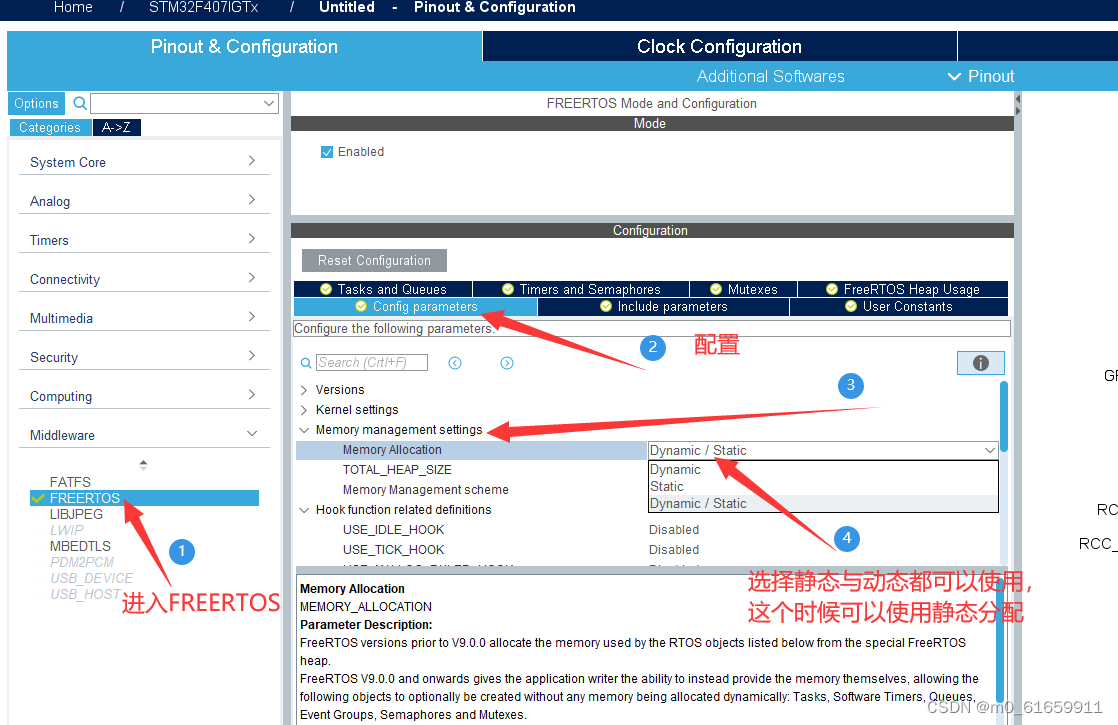Go to previous search result arrow
Image resolution: width=1118 pixels, height=725 pixels.
[455, 363]
